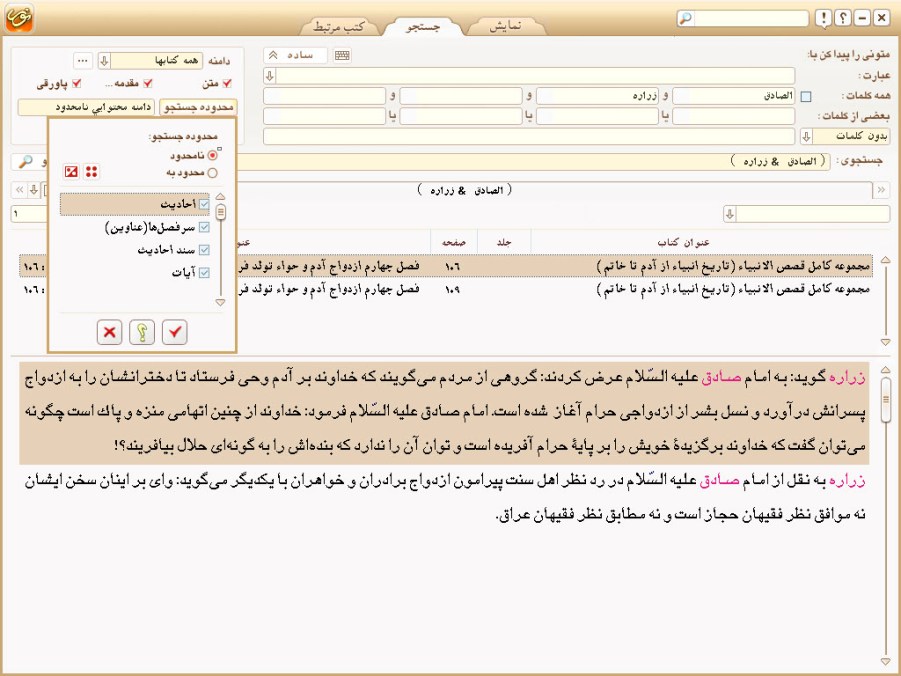
Task: Click the double-arrow button at left of results query bar
Action: coord(20,190)
